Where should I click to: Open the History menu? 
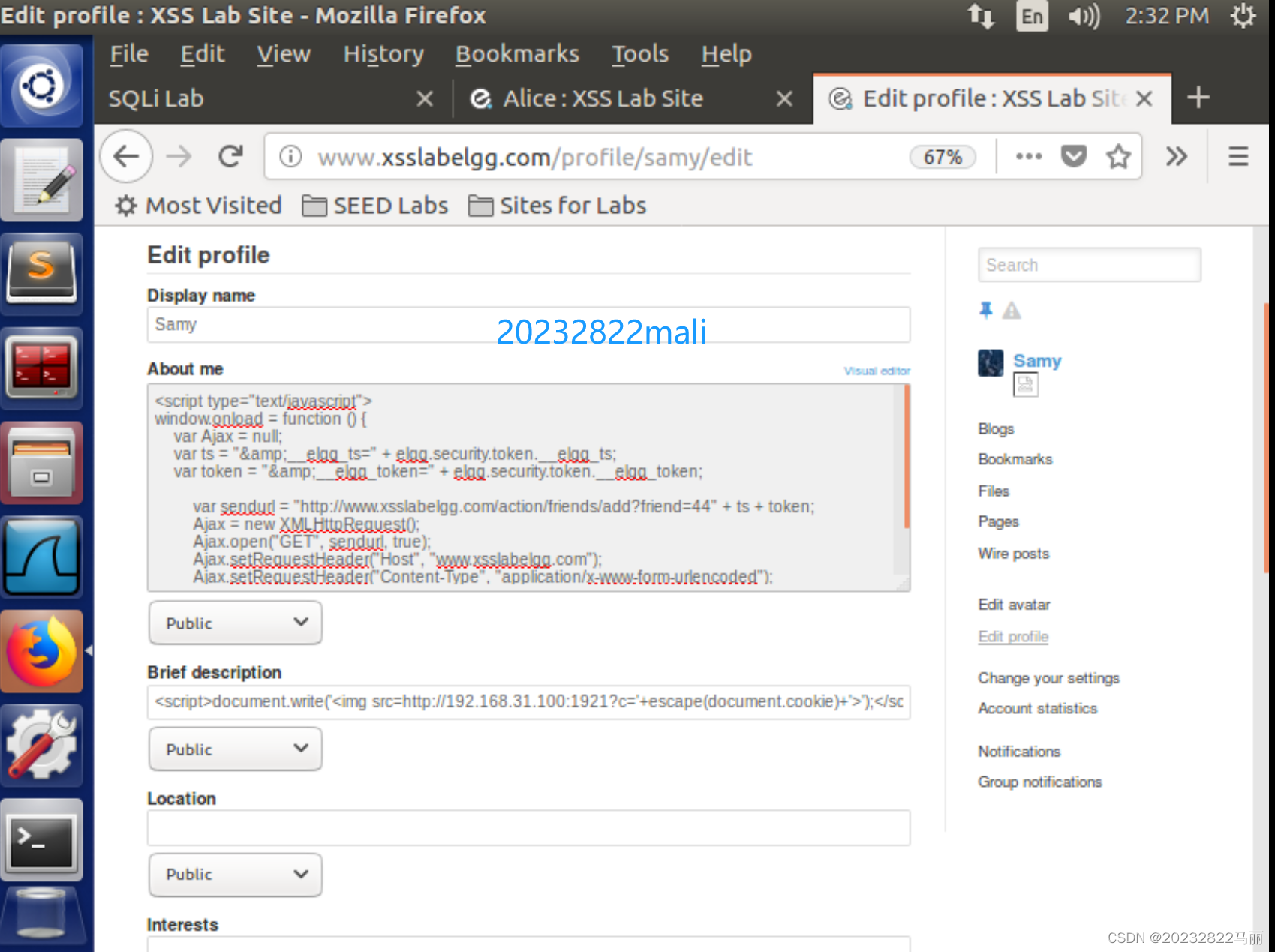(x=383, y=54)
